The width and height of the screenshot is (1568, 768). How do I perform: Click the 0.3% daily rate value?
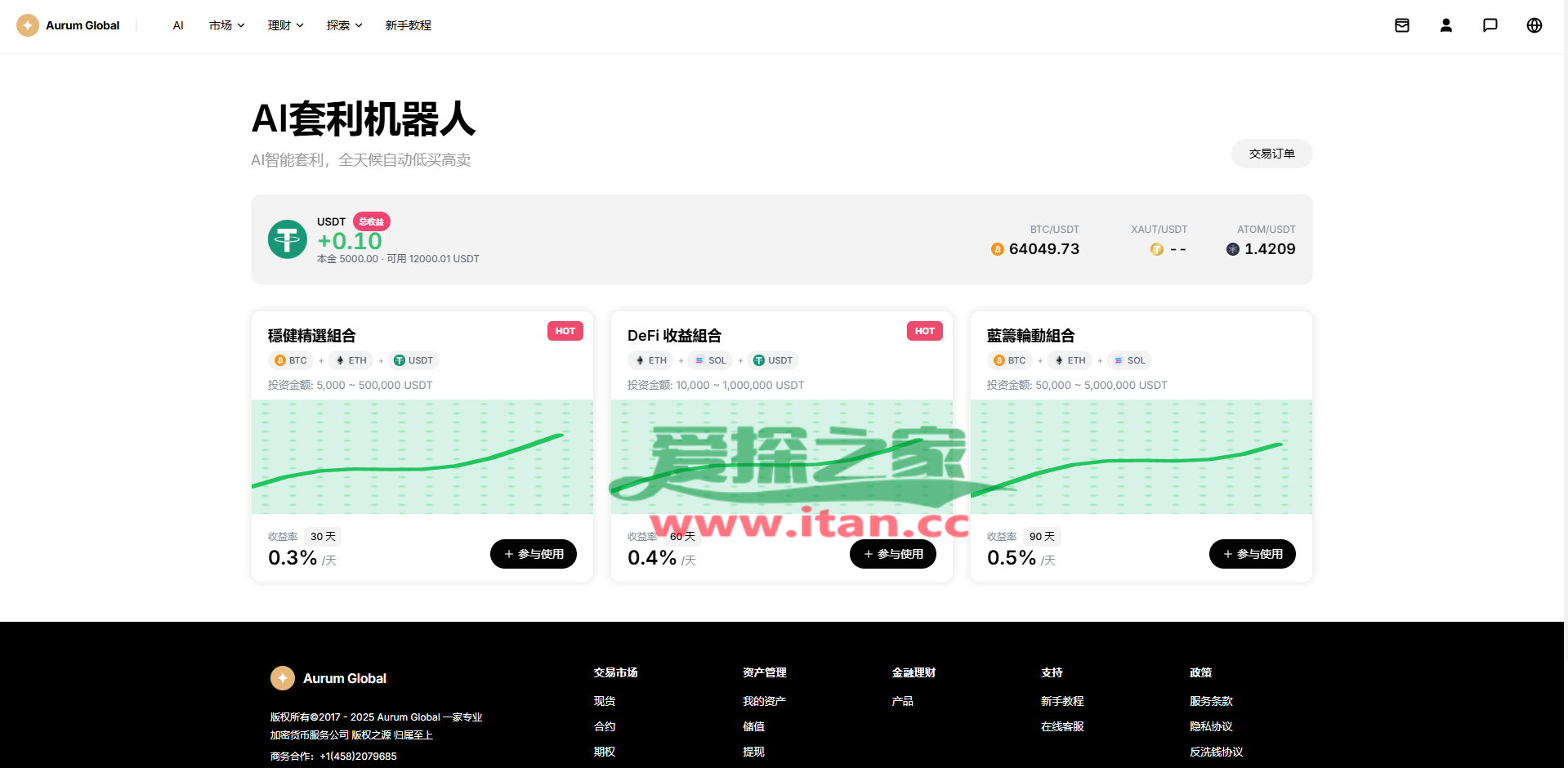click(x=293, y=558)
